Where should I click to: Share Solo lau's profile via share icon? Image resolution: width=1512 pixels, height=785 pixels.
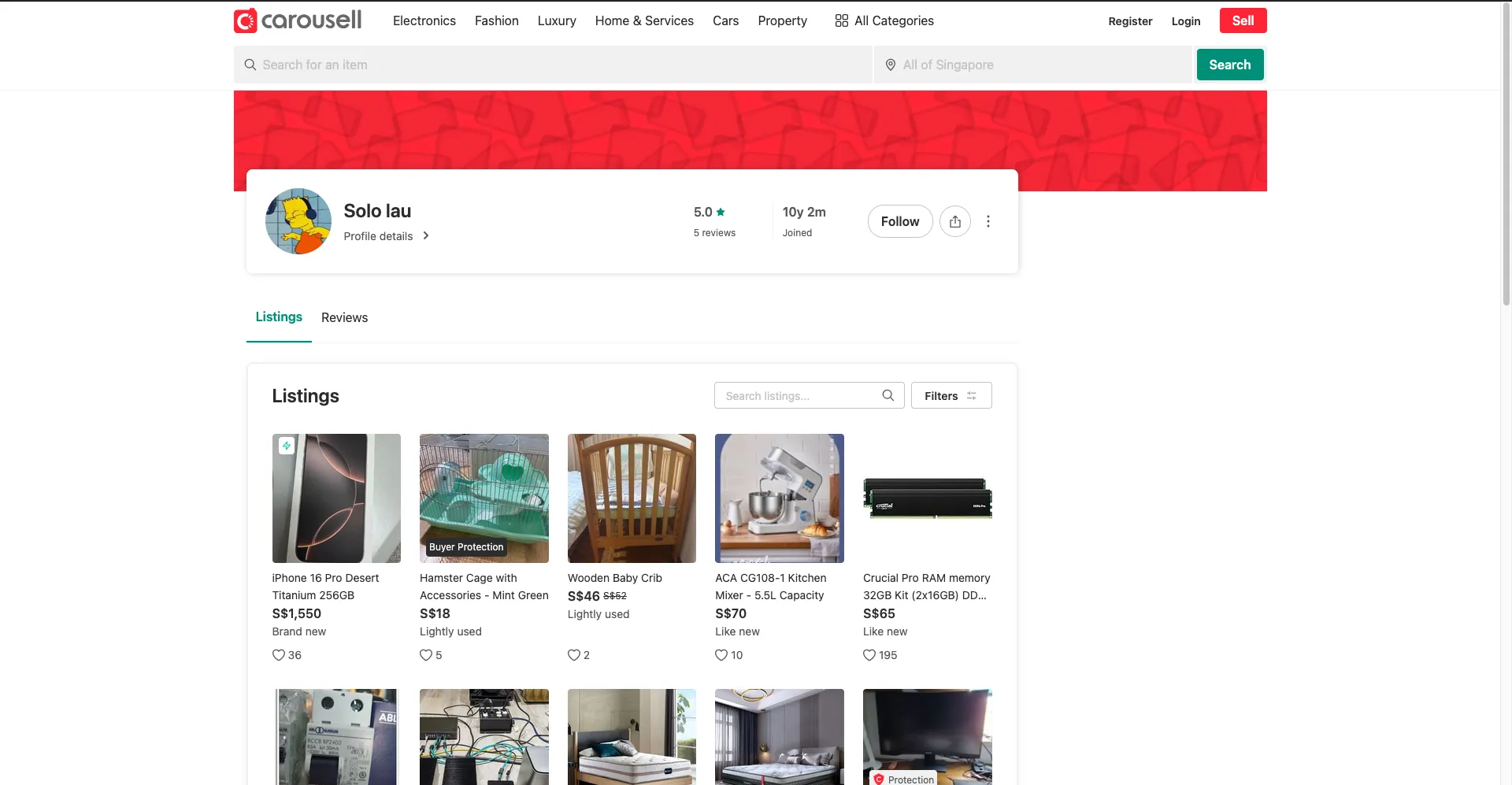tap(955, 221)
